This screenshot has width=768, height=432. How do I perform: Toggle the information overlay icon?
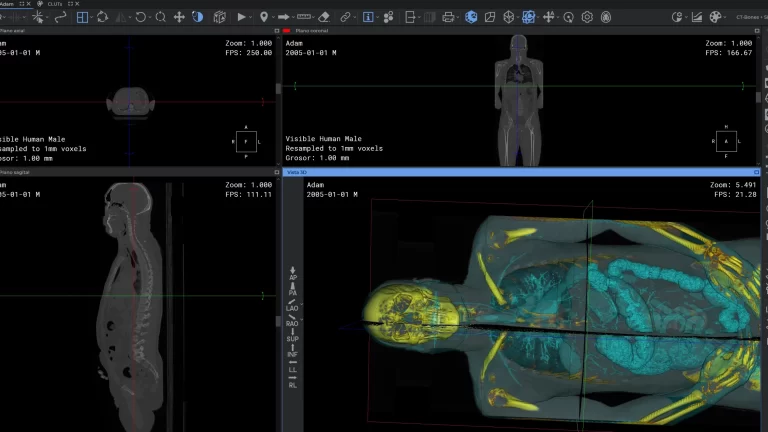click(x=368, y=17)
